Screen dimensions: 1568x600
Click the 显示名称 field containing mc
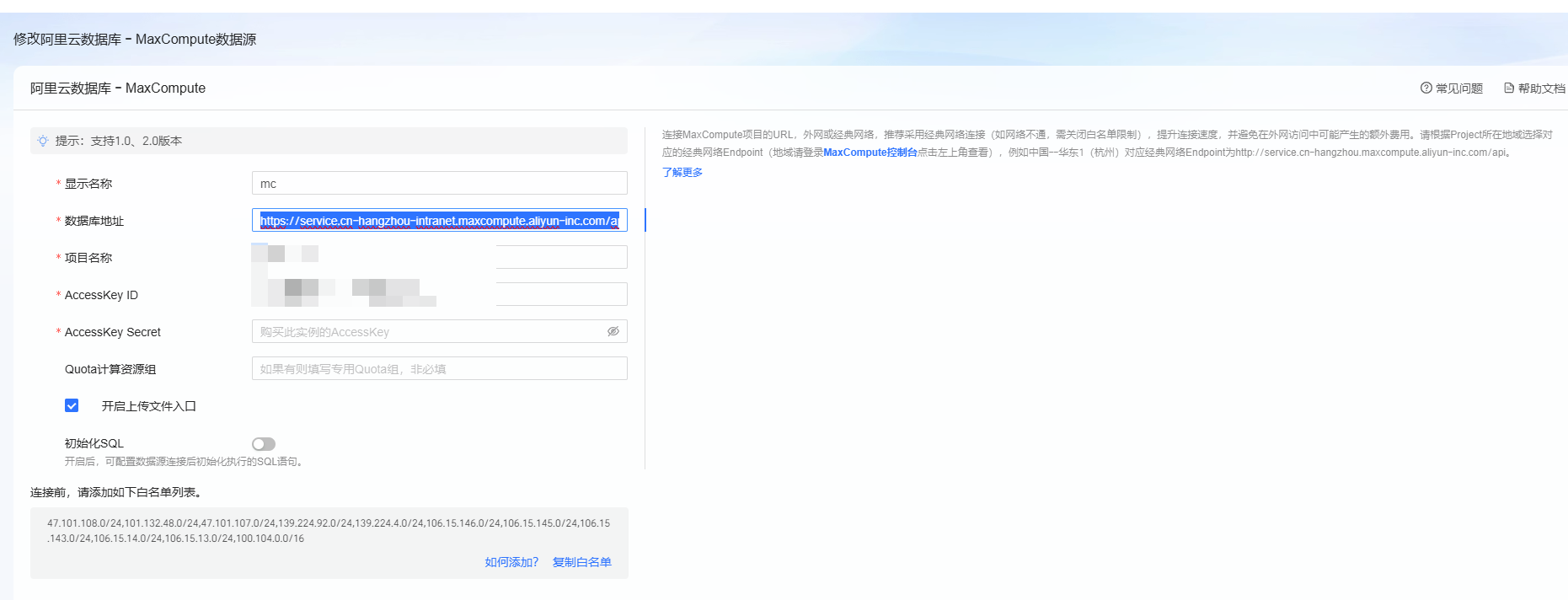click(x=439, y=184)
